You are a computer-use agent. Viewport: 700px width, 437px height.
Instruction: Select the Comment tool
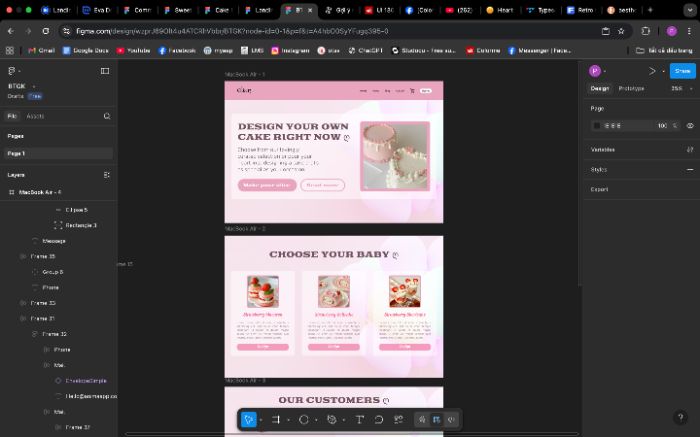point(379,420)
